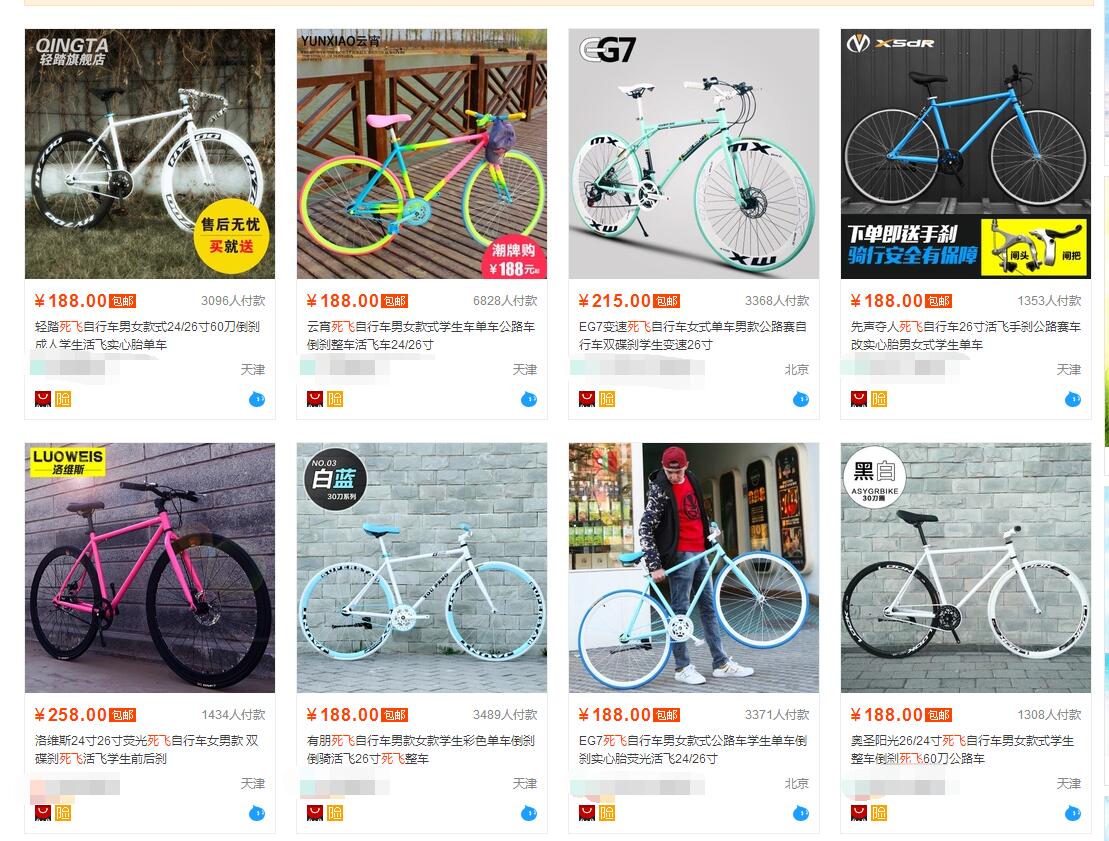Click the 险 icon under the XSDR listing
The height and width of the screenshot is (841, 1109).
(879, 399)
